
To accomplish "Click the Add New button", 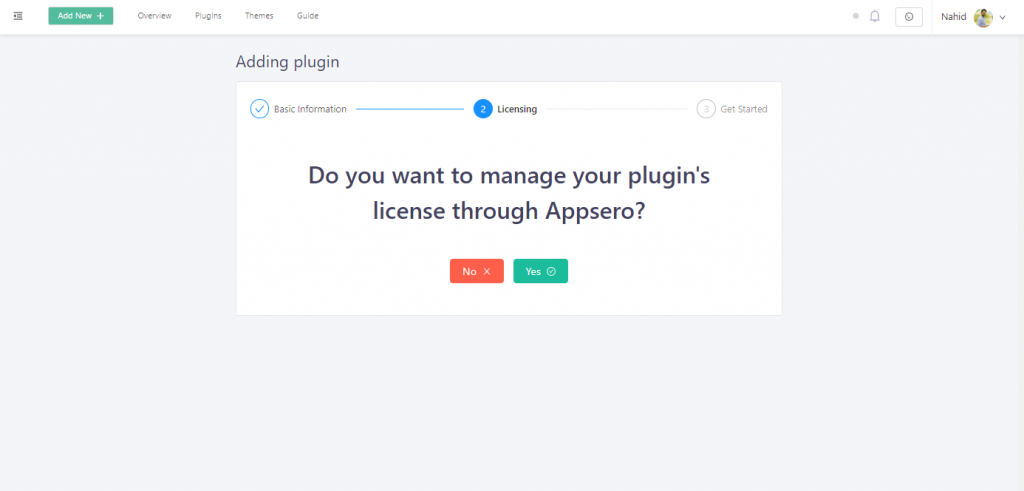I will click(x=81, y=16).
